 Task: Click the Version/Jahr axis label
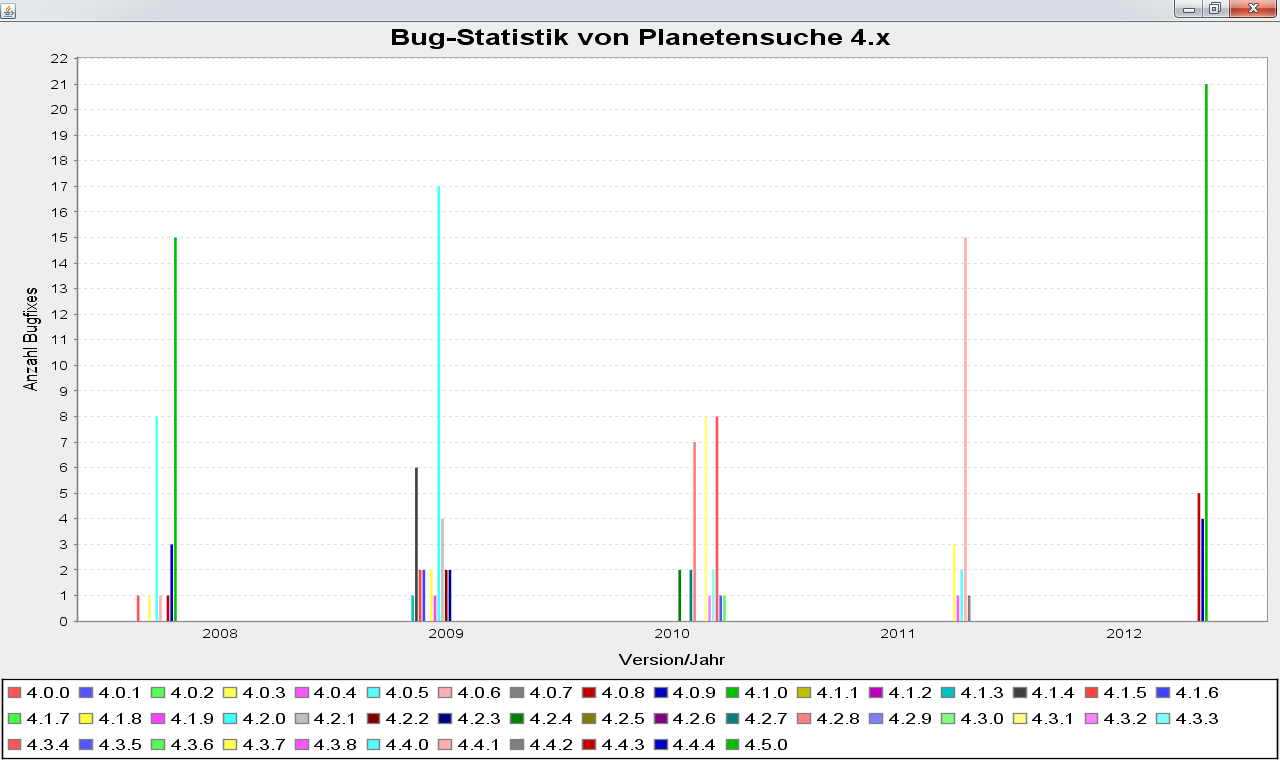tap(671, 659)
